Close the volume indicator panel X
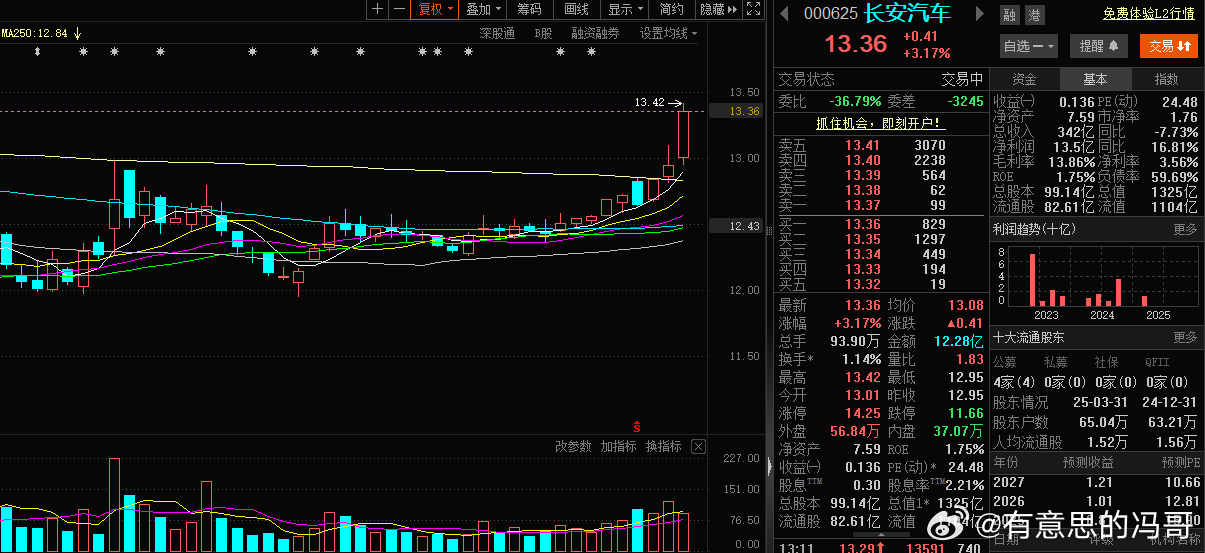The height and width of the screenshot is (553, 1205). point(698,446)
